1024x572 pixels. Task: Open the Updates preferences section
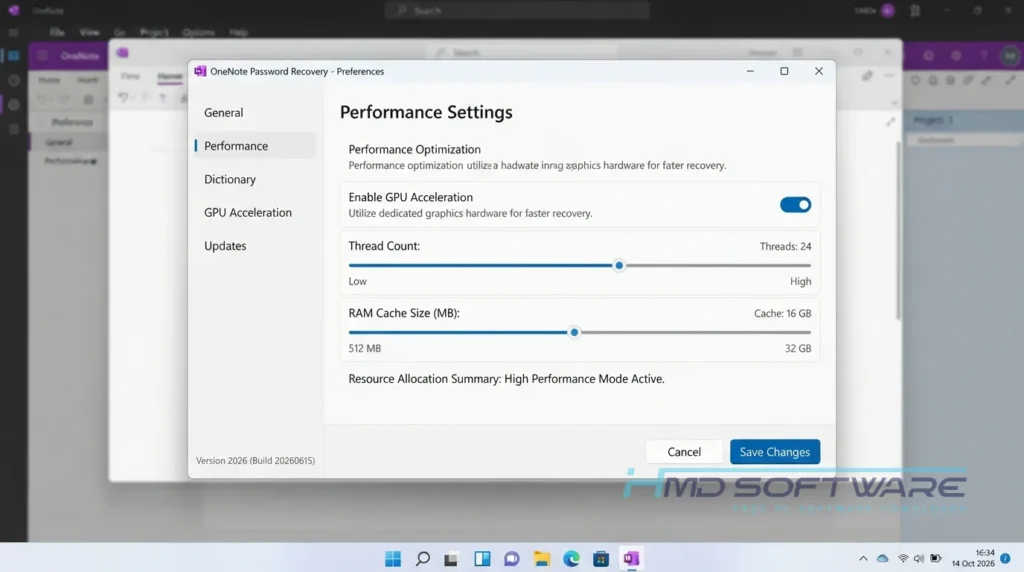pos(225,246)
